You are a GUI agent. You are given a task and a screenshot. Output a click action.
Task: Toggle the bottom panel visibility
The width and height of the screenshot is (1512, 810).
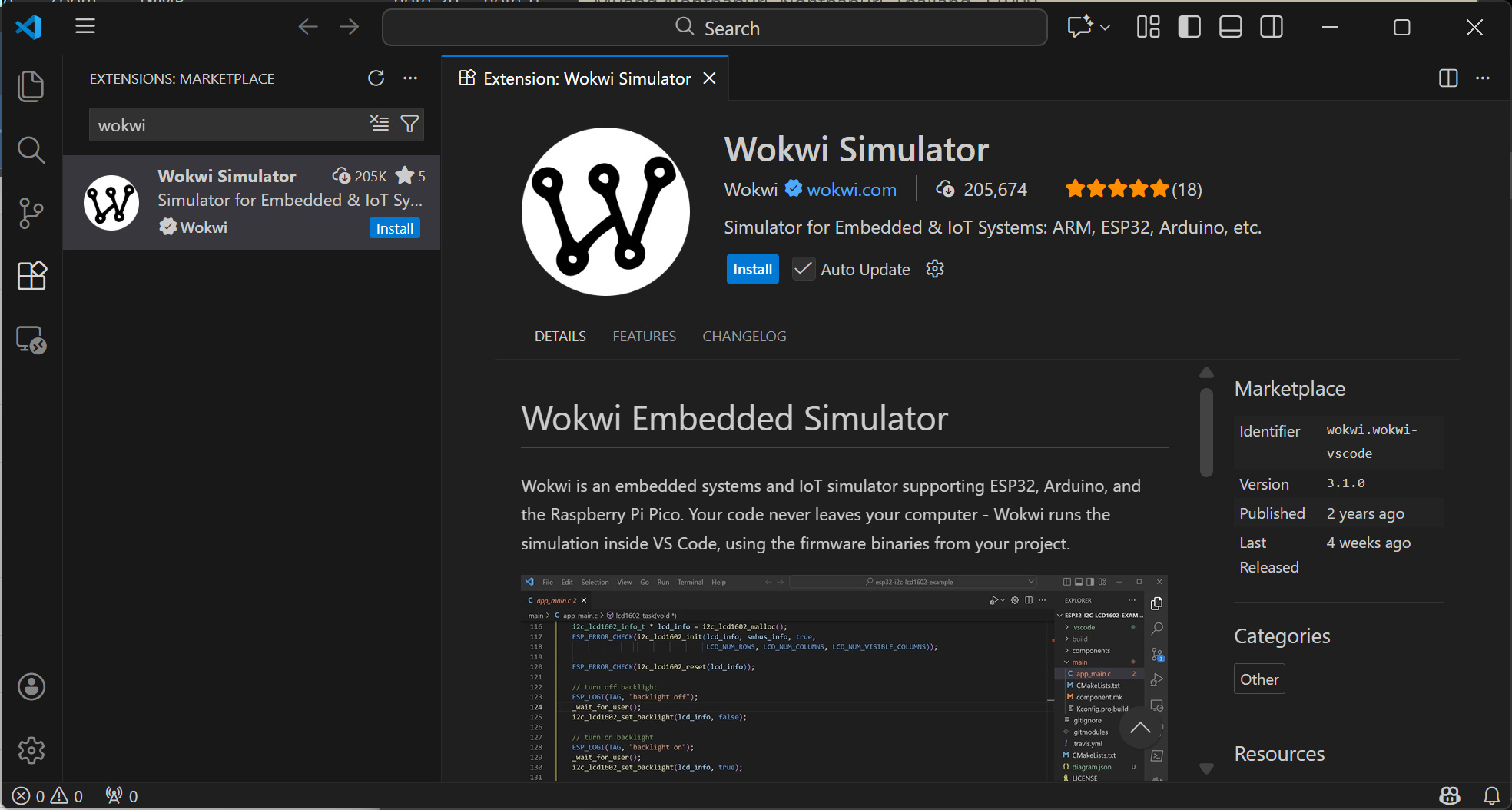1230,28
